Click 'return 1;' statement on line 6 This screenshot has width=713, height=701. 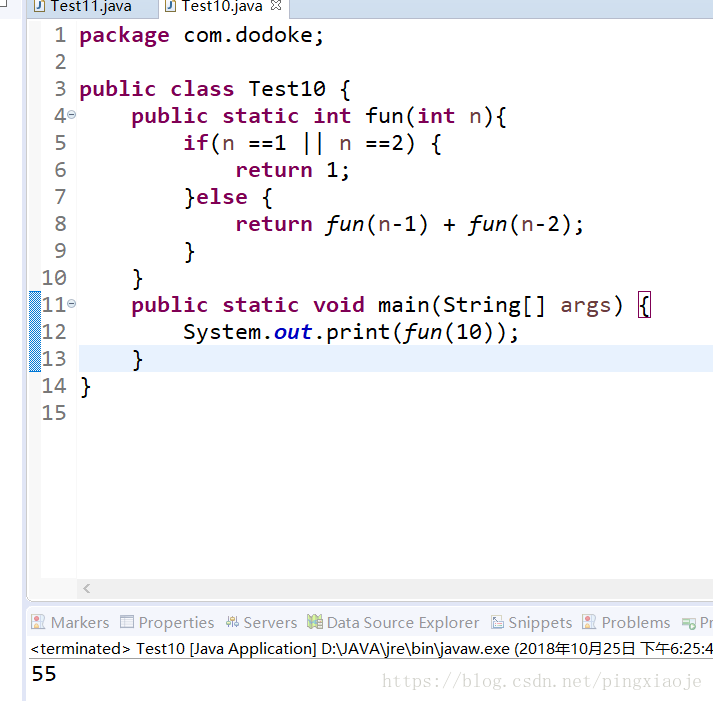[292, 170]
